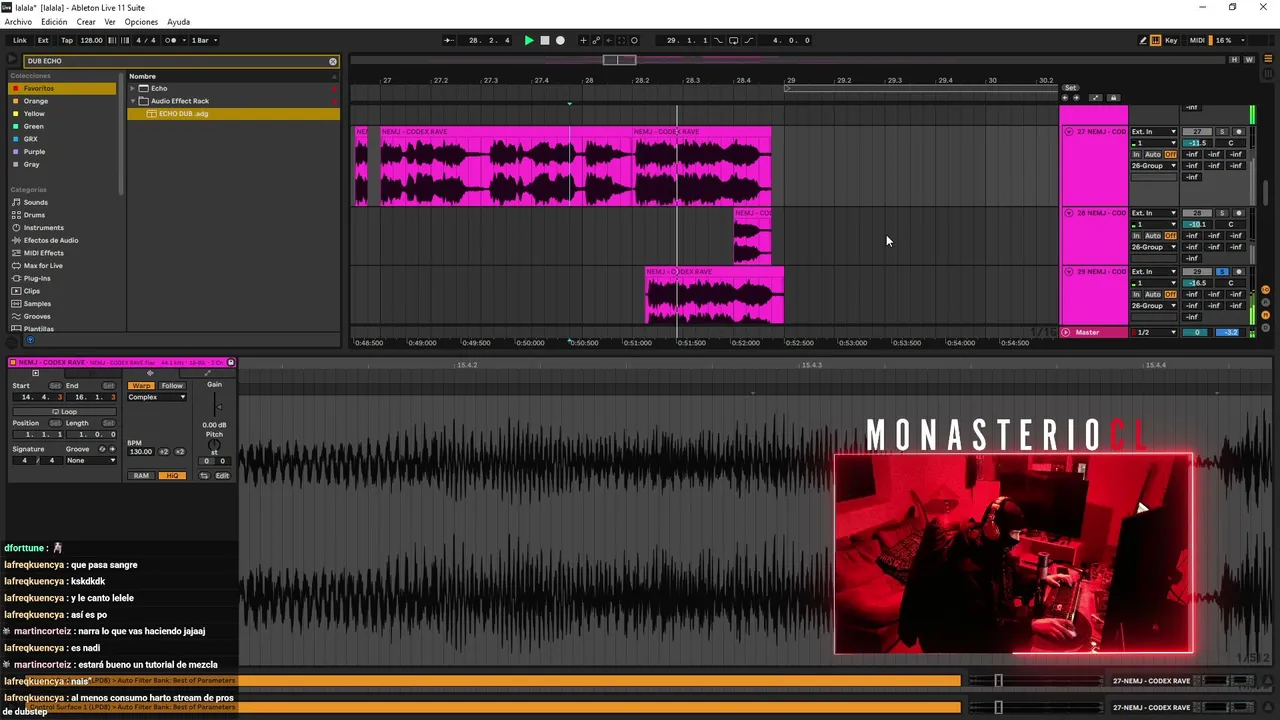
Task: Arm track 28 for recording
Action: pyautogui.click(x=1238, y=213)
